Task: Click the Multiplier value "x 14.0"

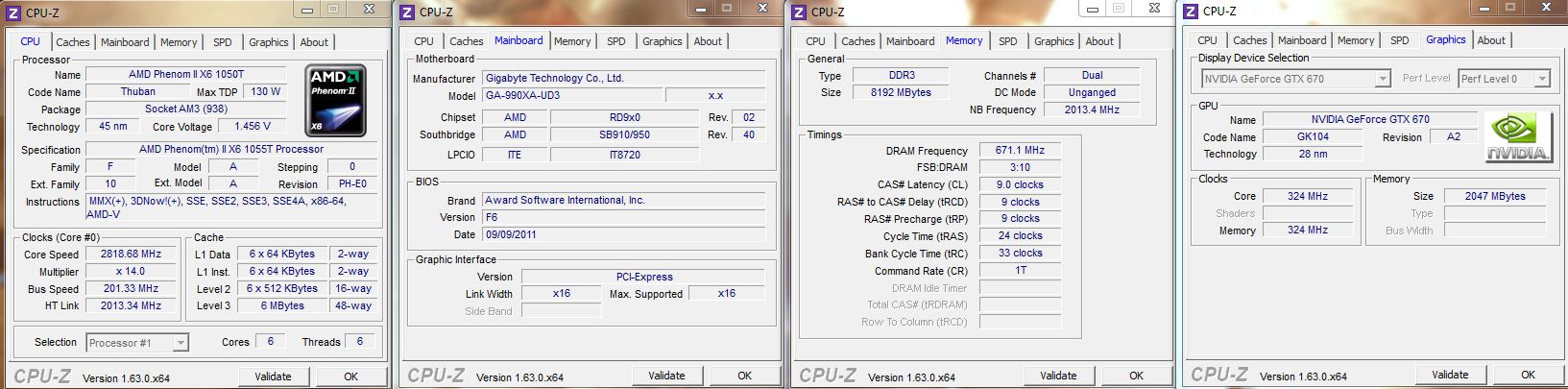Action: tap(132, 271)
